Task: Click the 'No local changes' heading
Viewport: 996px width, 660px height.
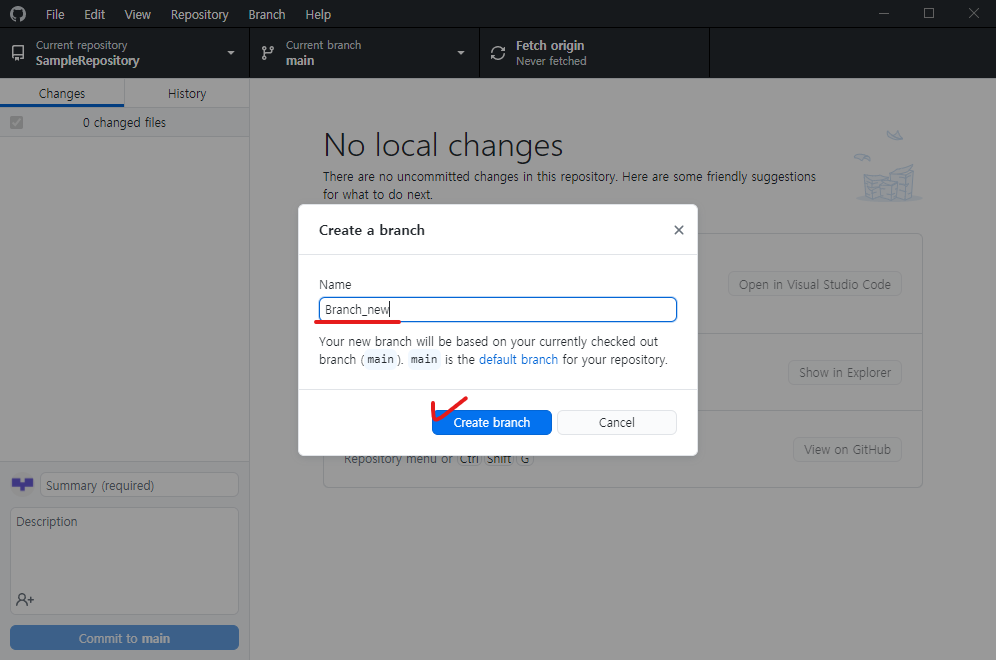Action: pyautogui.click(x=443, y=145)
